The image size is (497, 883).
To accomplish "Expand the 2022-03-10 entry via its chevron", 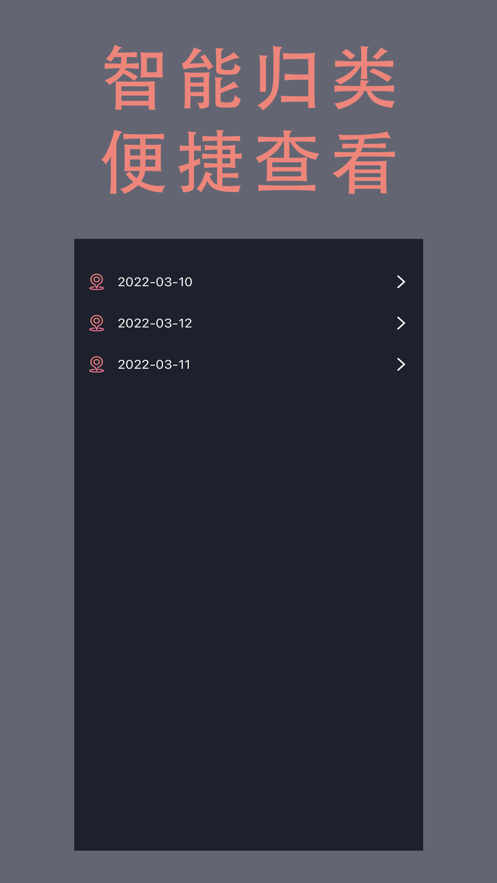I will [x=401, y=282].
